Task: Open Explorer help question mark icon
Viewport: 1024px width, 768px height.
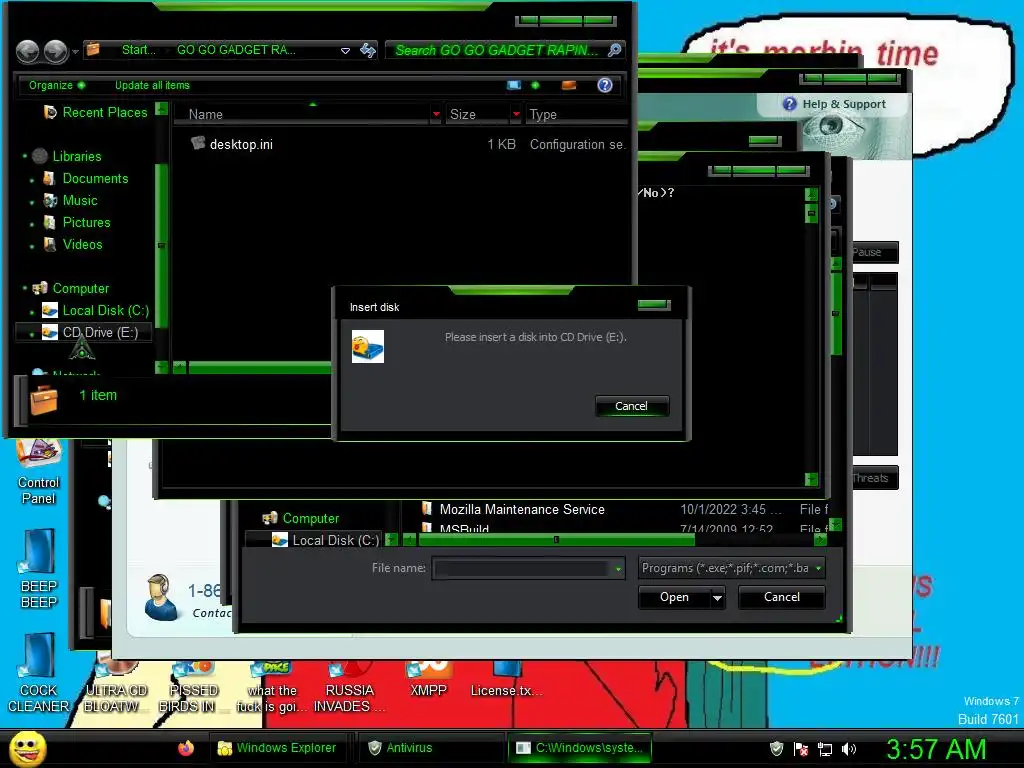Action: [x=605, y=85]
